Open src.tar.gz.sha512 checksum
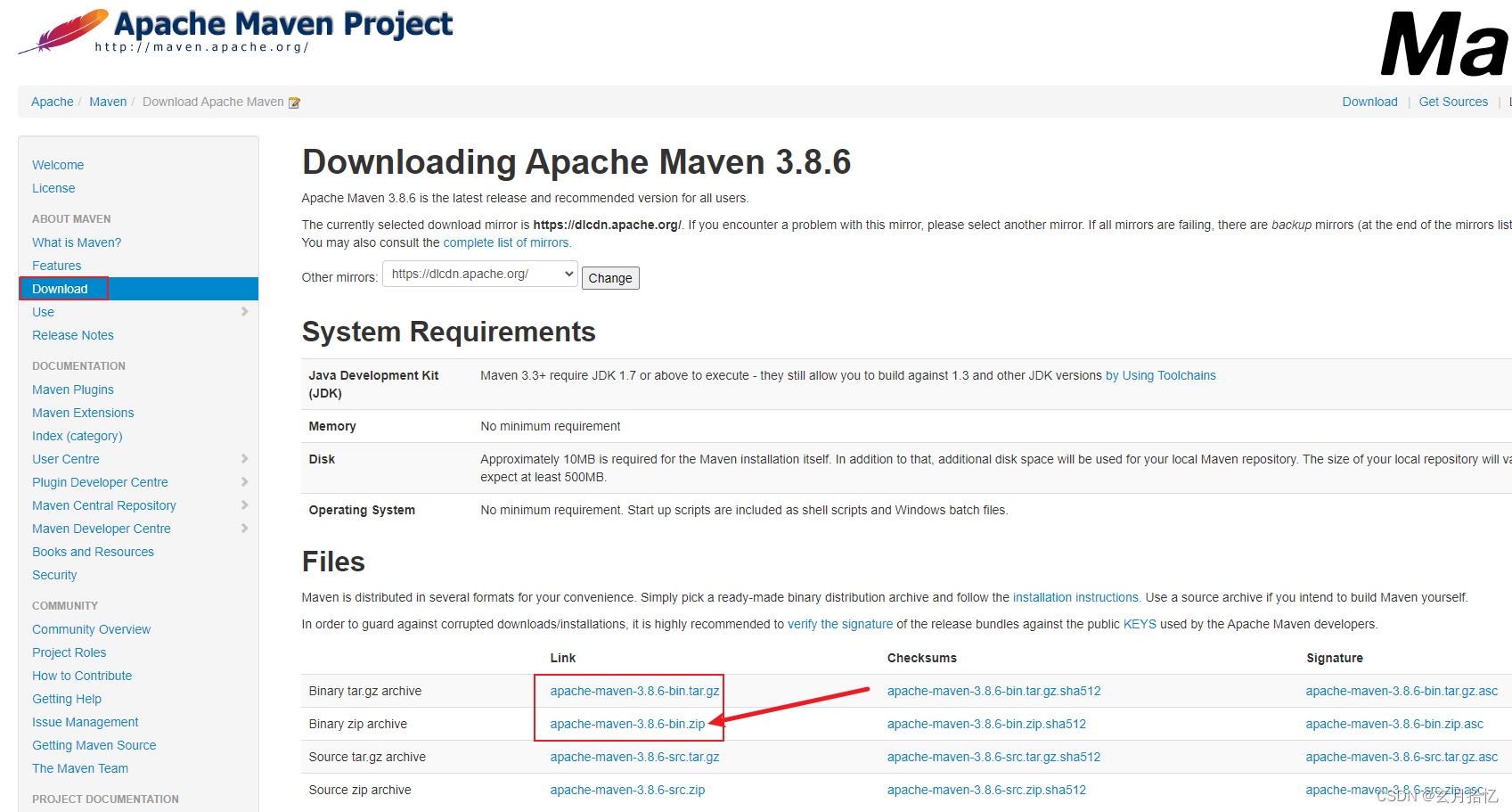 [x=993, y=757]
